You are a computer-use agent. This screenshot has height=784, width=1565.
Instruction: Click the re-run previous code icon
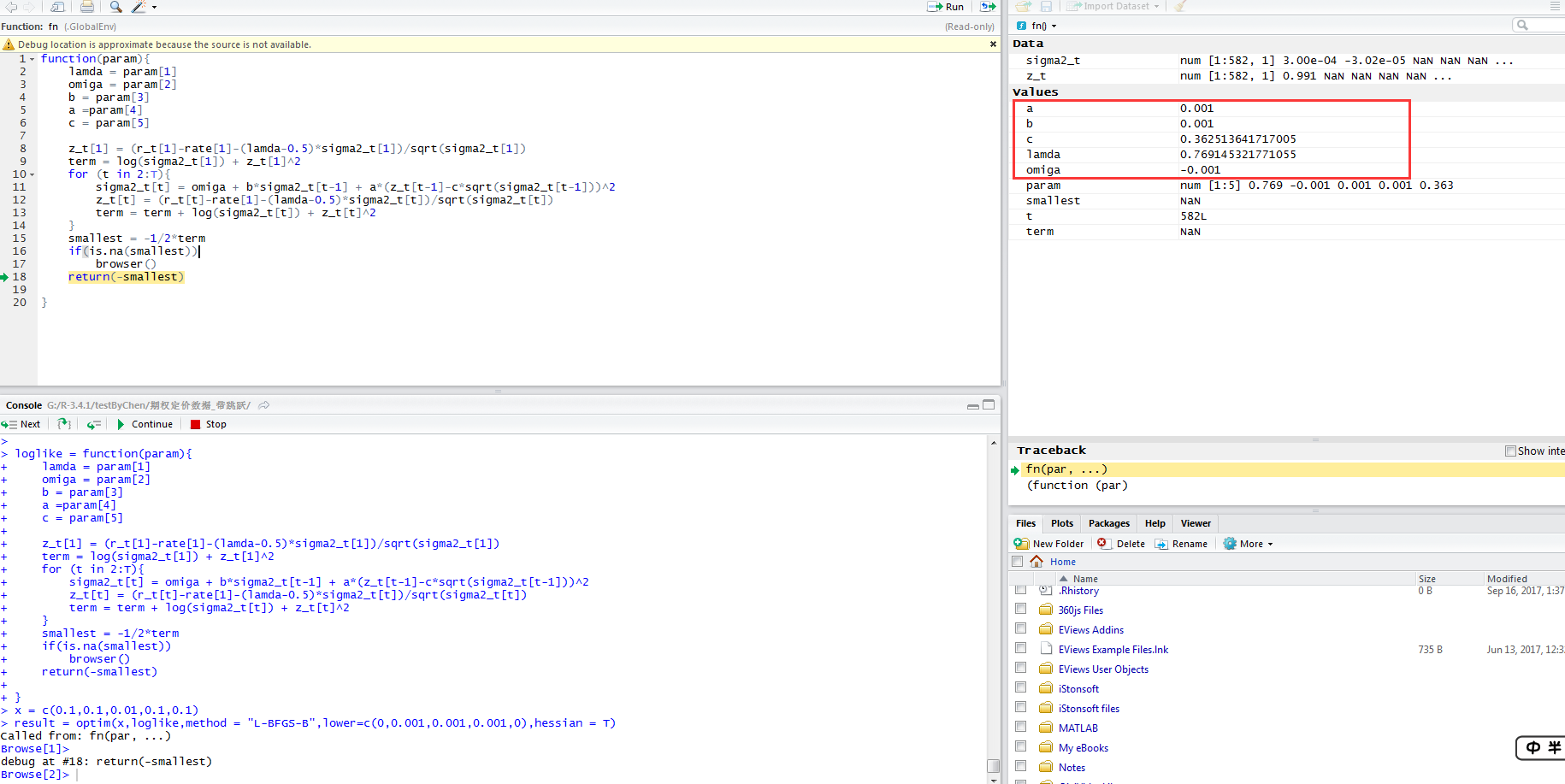[x=988, y=7]
